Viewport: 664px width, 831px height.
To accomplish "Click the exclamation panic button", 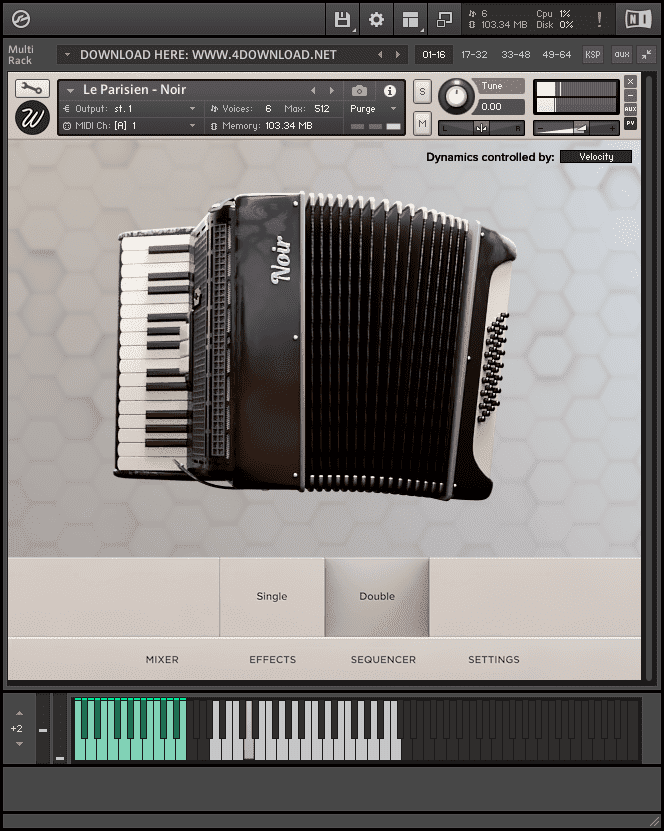I will point(599,19).
